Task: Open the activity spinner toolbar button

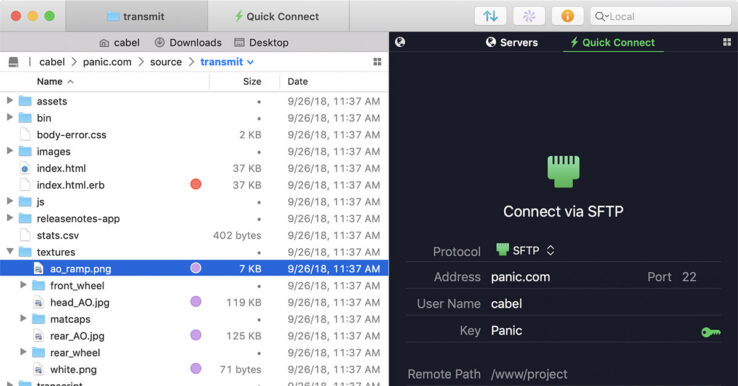Action: [529, 16]
